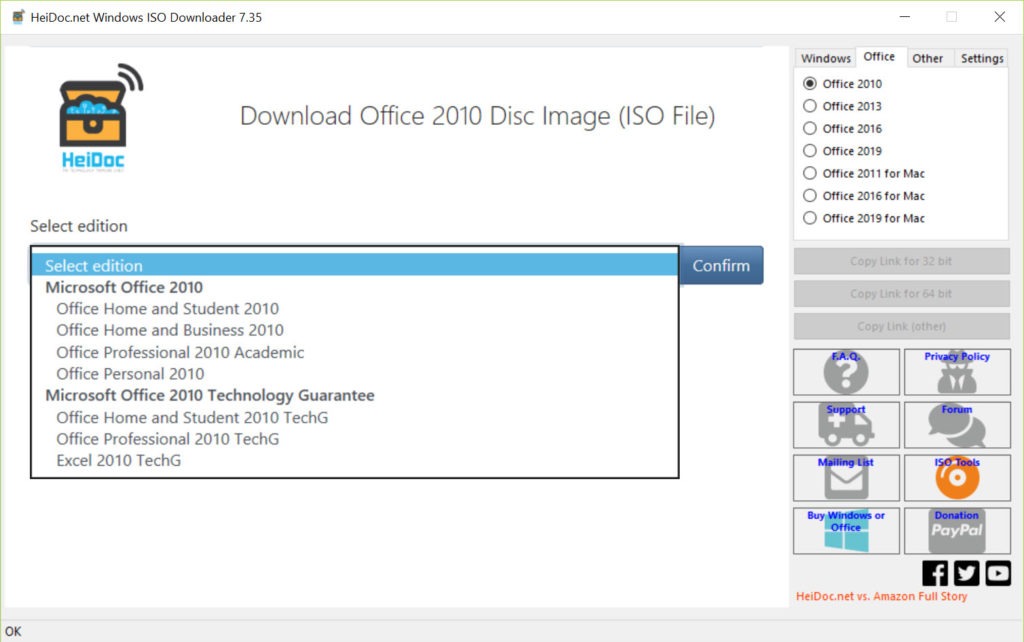Click the Support ambulance icon
Viewport: 1024px width, 642px height.
pos(846,425)
